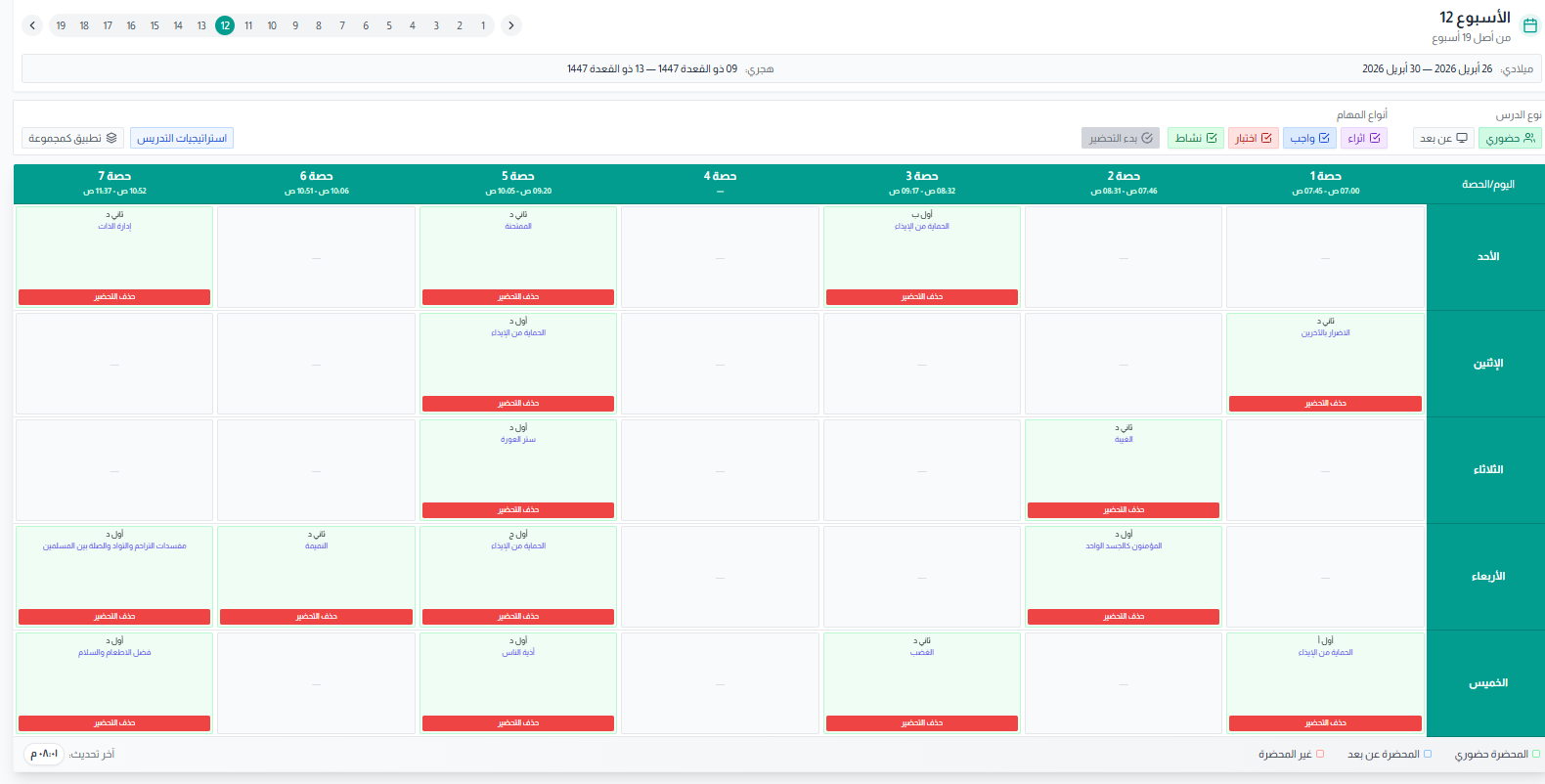Delete preparation for Sunday period 5

[518, 297]
